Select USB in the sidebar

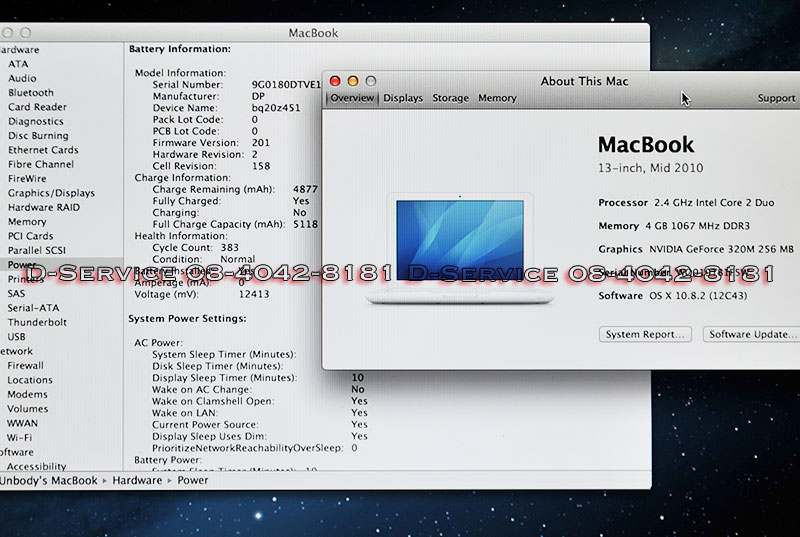(16, 337)
